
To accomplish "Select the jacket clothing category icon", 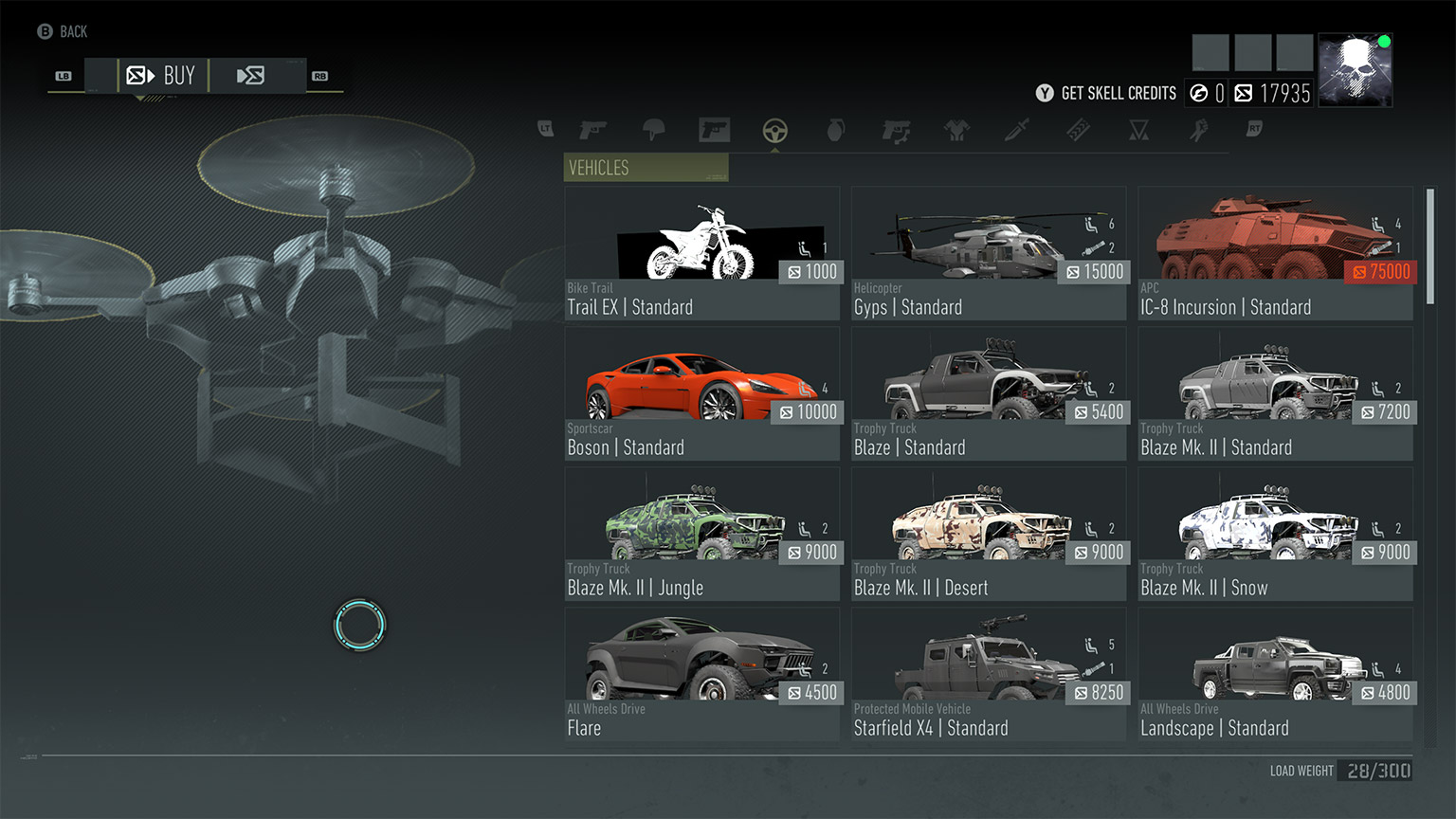I will [x=956, y=130].
